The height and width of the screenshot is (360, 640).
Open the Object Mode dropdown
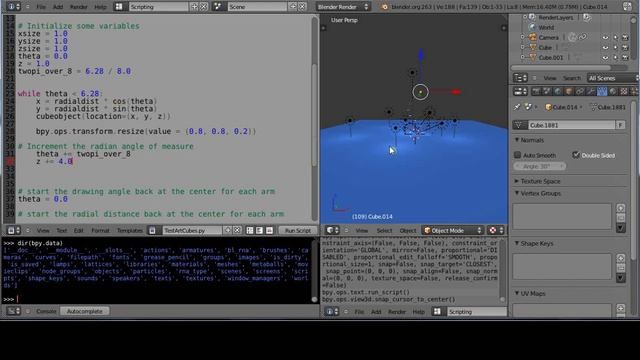tap(453, 230)
